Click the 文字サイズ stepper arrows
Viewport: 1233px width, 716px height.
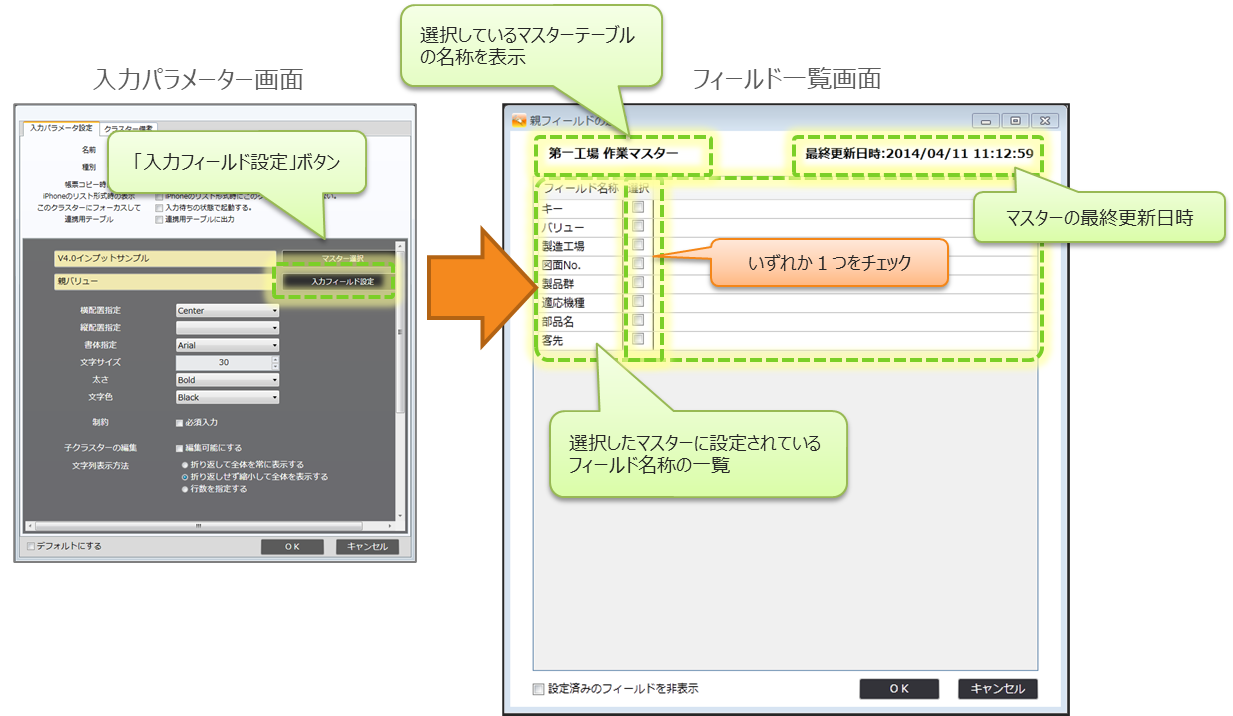coord(275,362)
